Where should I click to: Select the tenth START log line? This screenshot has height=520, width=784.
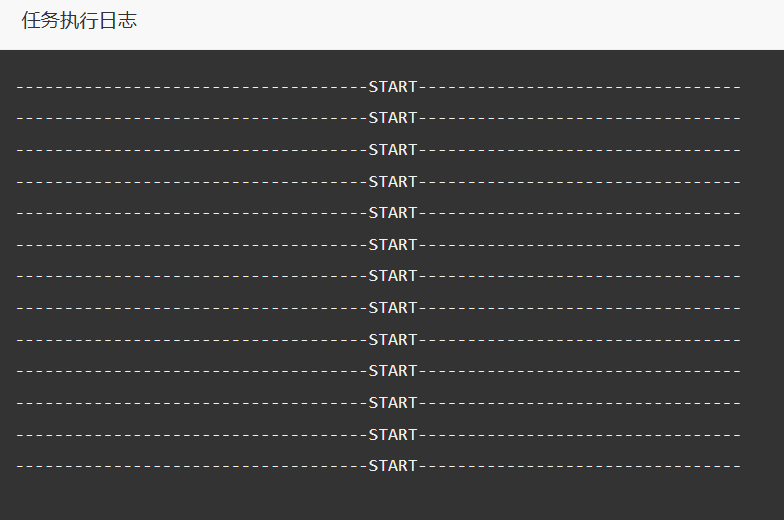point(378,371)
